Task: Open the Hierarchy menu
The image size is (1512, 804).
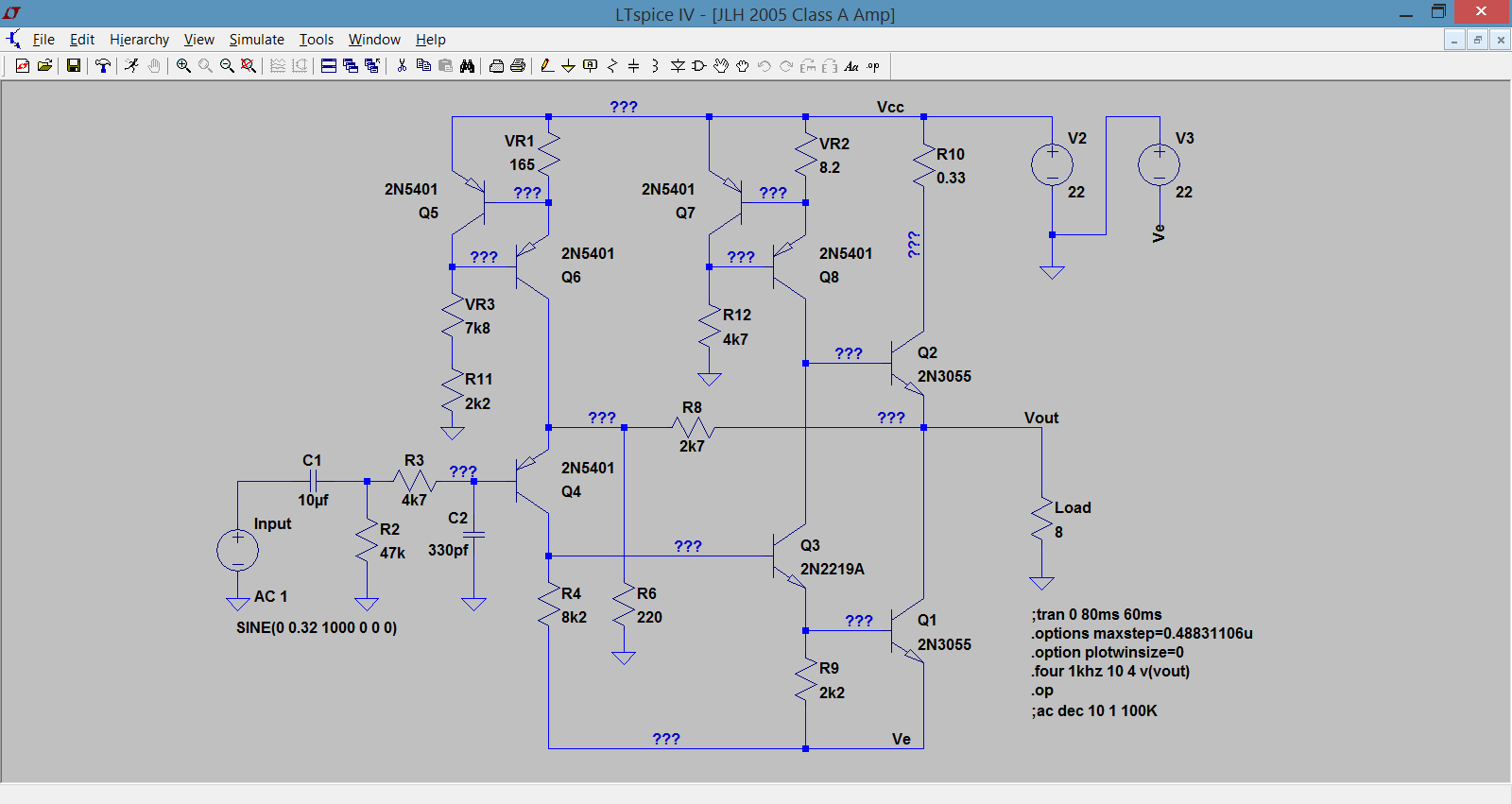Action: tap(139, 40)
